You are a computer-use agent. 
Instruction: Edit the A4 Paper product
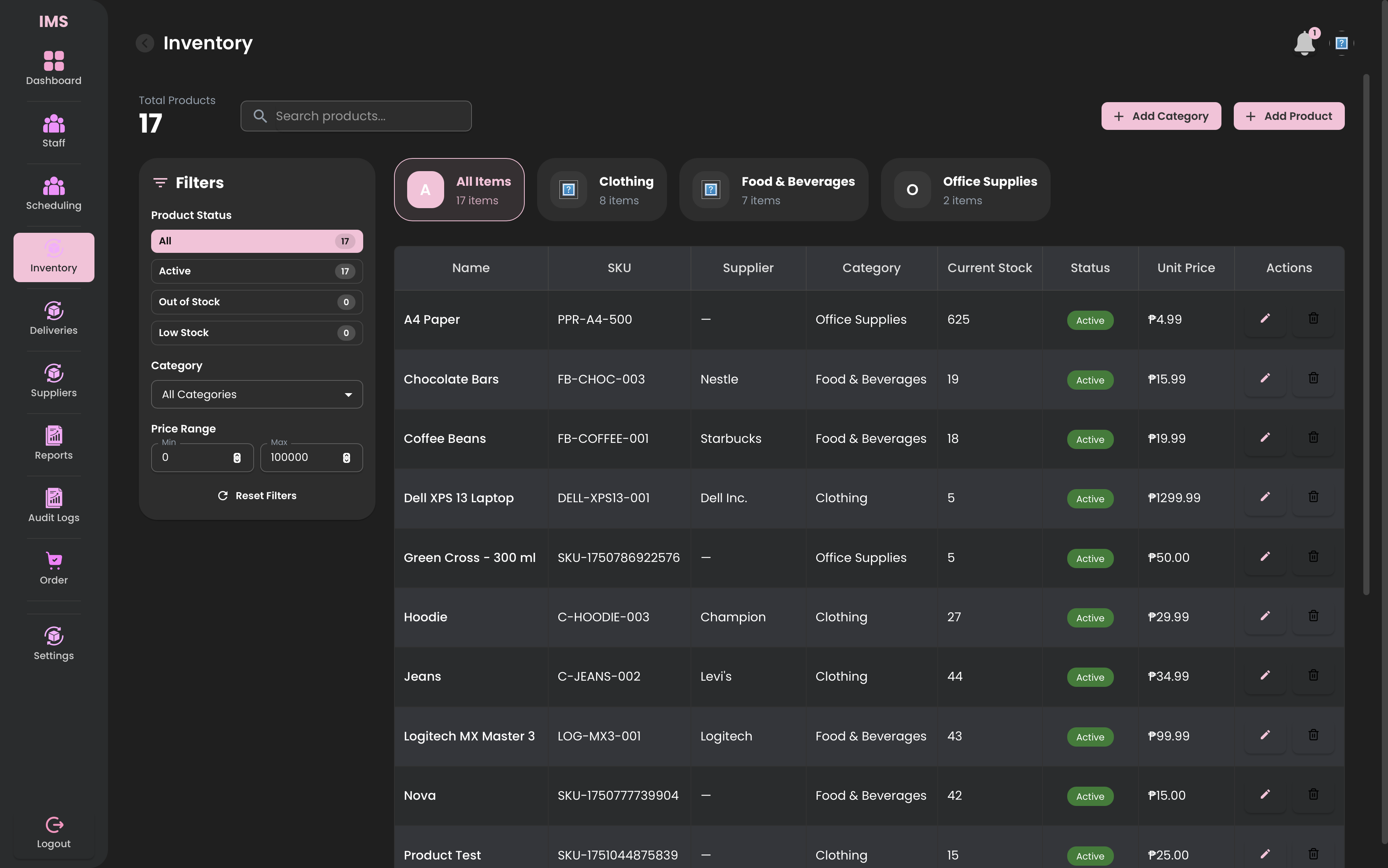(1265, 319)
